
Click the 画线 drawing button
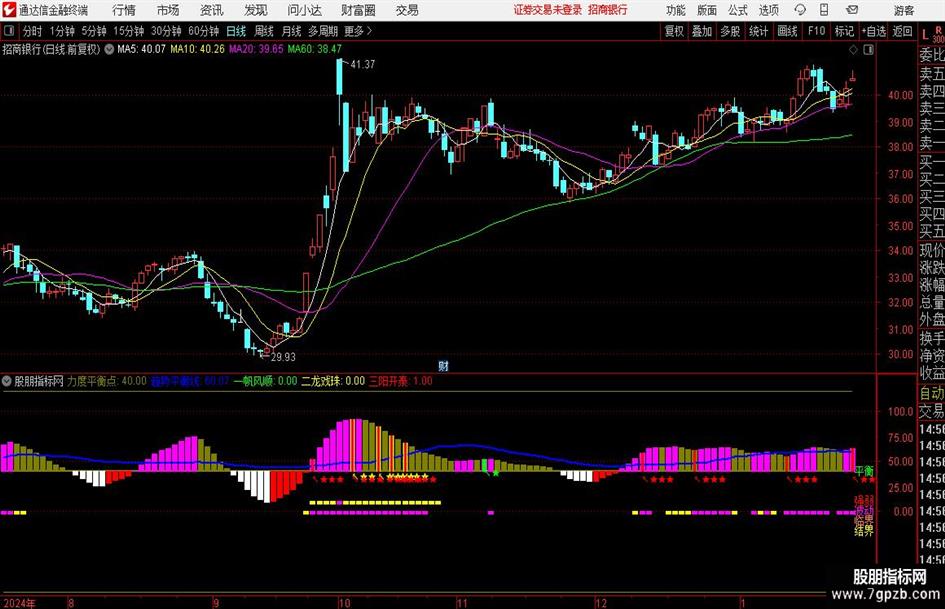[788, 31]
